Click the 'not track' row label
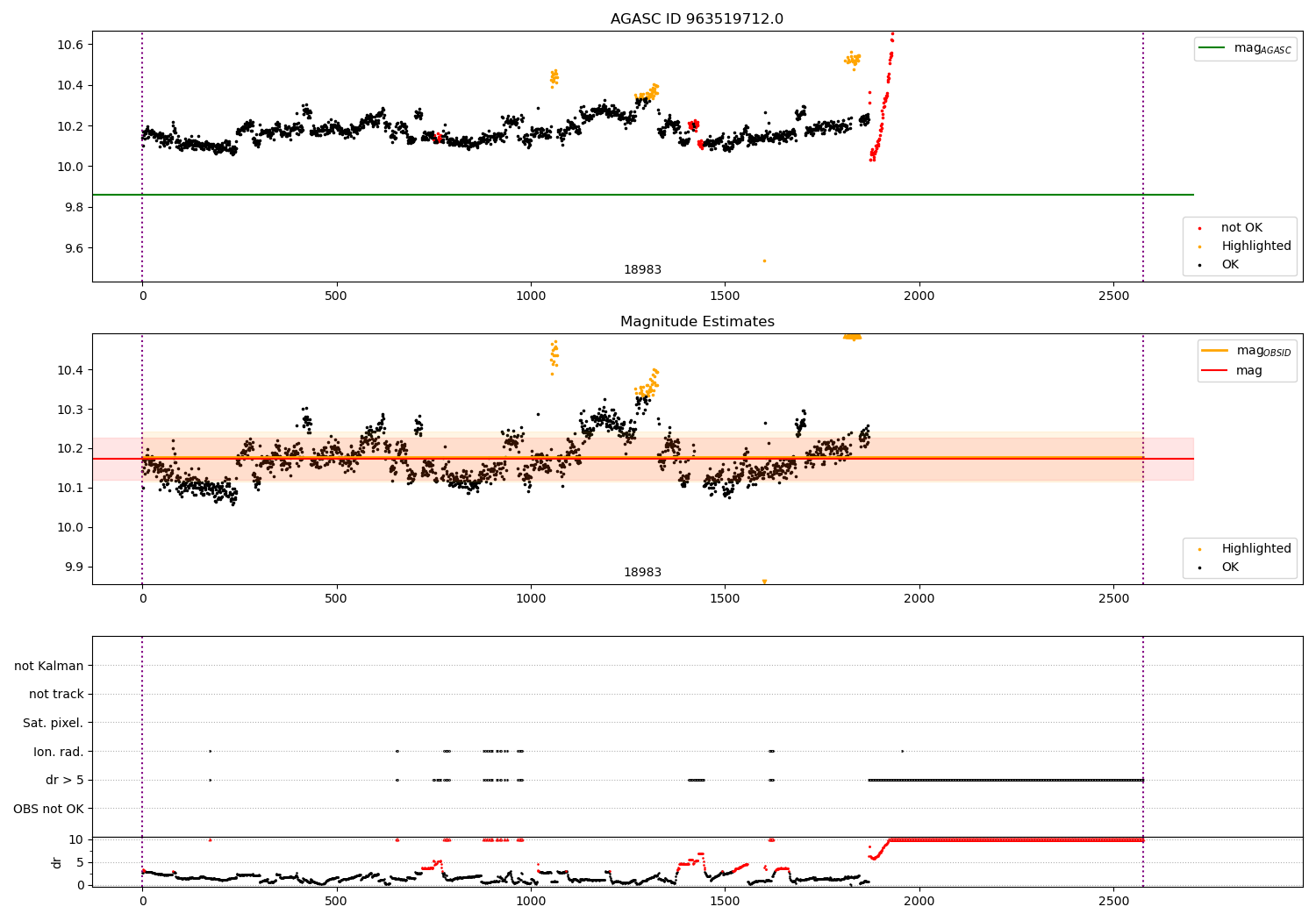1316x921 pixels. [x=56, y=694]
